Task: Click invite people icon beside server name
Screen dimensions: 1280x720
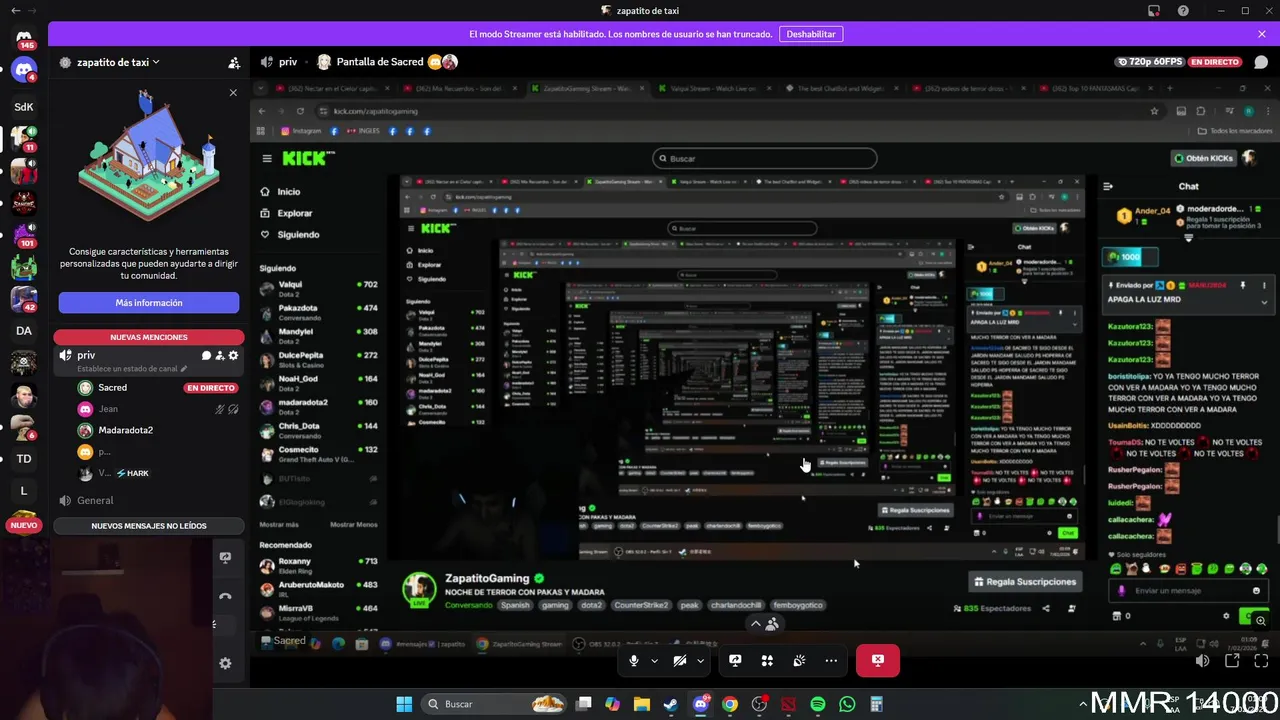Action: click(234, 63)
